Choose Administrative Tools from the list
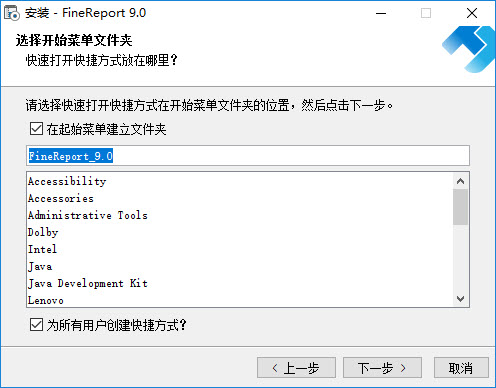Viewport: 496px width, 388px height. click(x=240, y=215)
